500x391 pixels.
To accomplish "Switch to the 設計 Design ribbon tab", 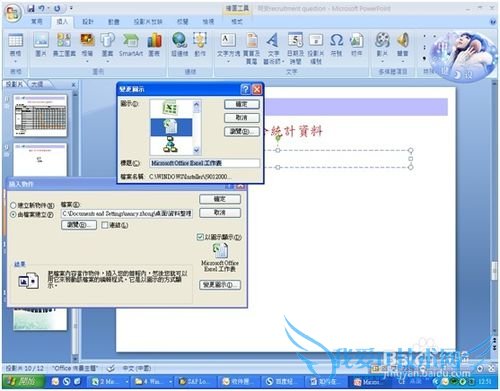I will [x=88, y=22].
